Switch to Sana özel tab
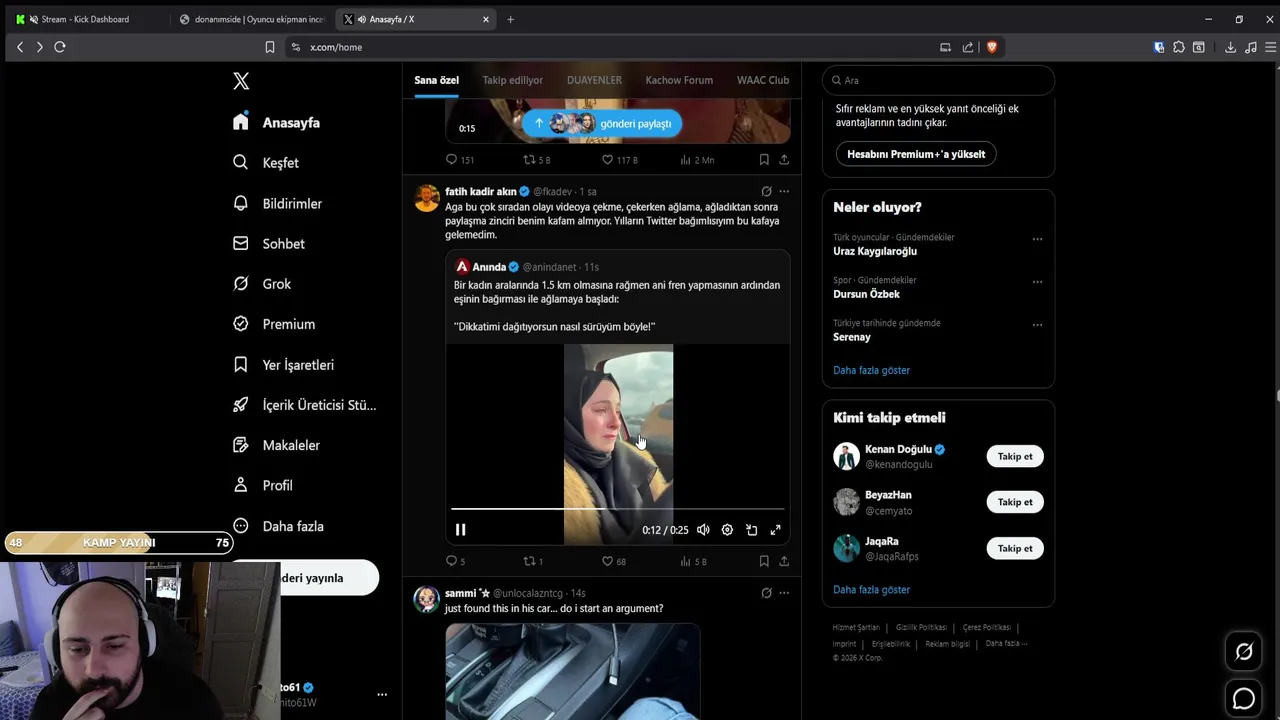The image size is (1280, 720). [436, 80]
